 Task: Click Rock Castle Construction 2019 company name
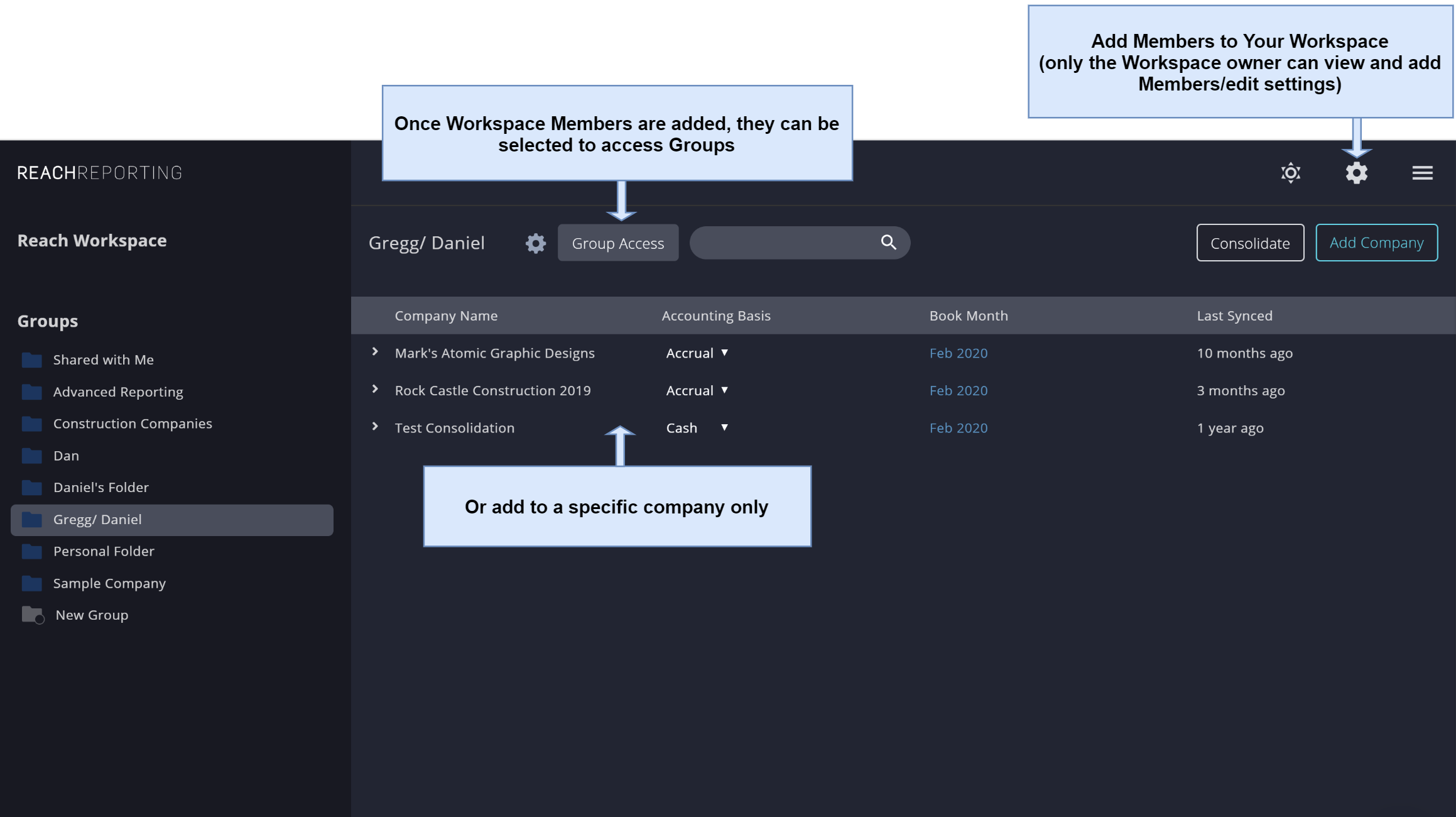pyautogui.click(x=492, y=390)
